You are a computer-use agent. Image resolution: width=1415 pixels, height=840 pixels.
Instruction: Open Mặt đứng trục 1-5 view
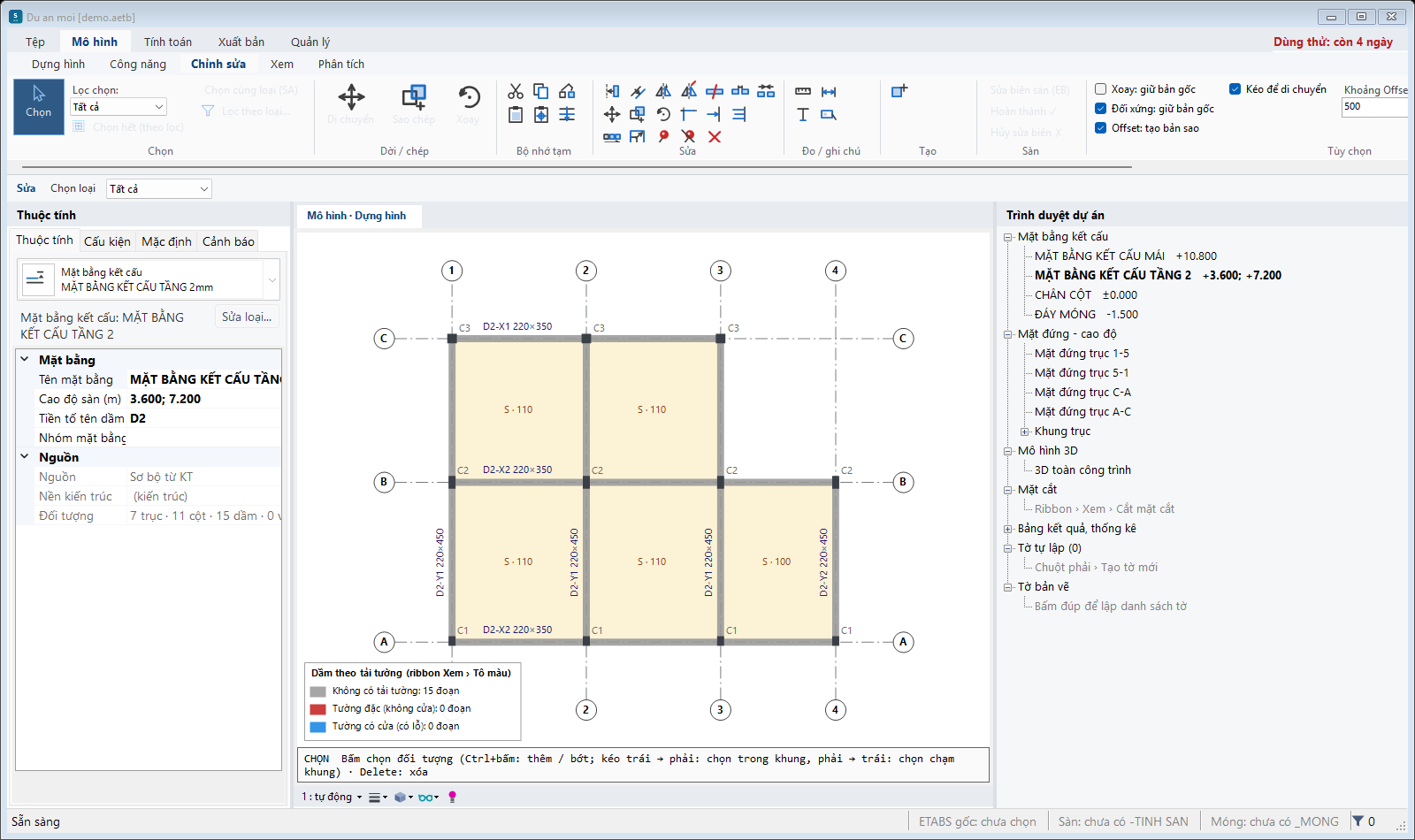click(1082, 354)
